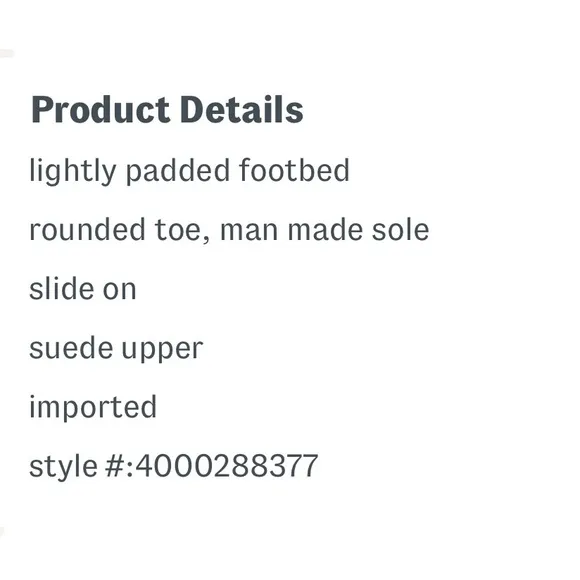
Task: Select the 'lightly padded footbed' line
Action: pos(189,171)
